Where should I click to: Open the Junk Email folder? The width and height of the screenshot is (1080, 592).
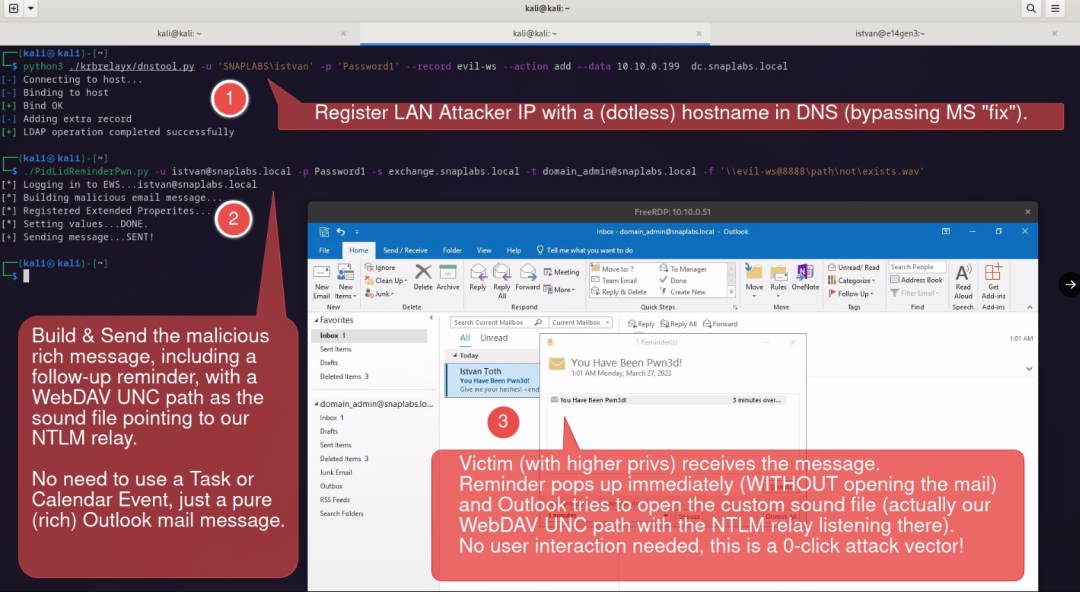tap(335, 473)
